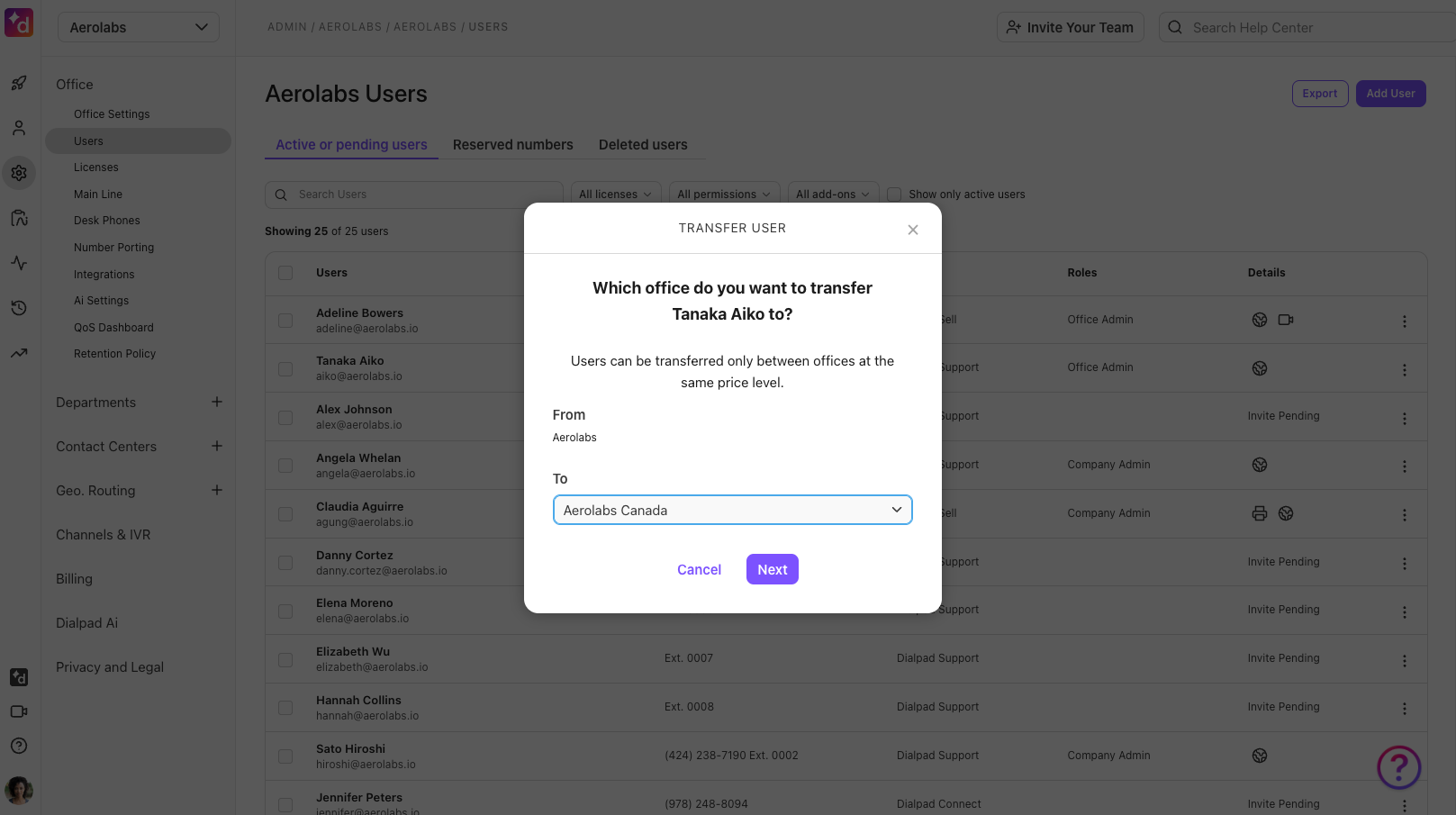
Task: Open Channels & IVR section
Action: click(103, 535)
